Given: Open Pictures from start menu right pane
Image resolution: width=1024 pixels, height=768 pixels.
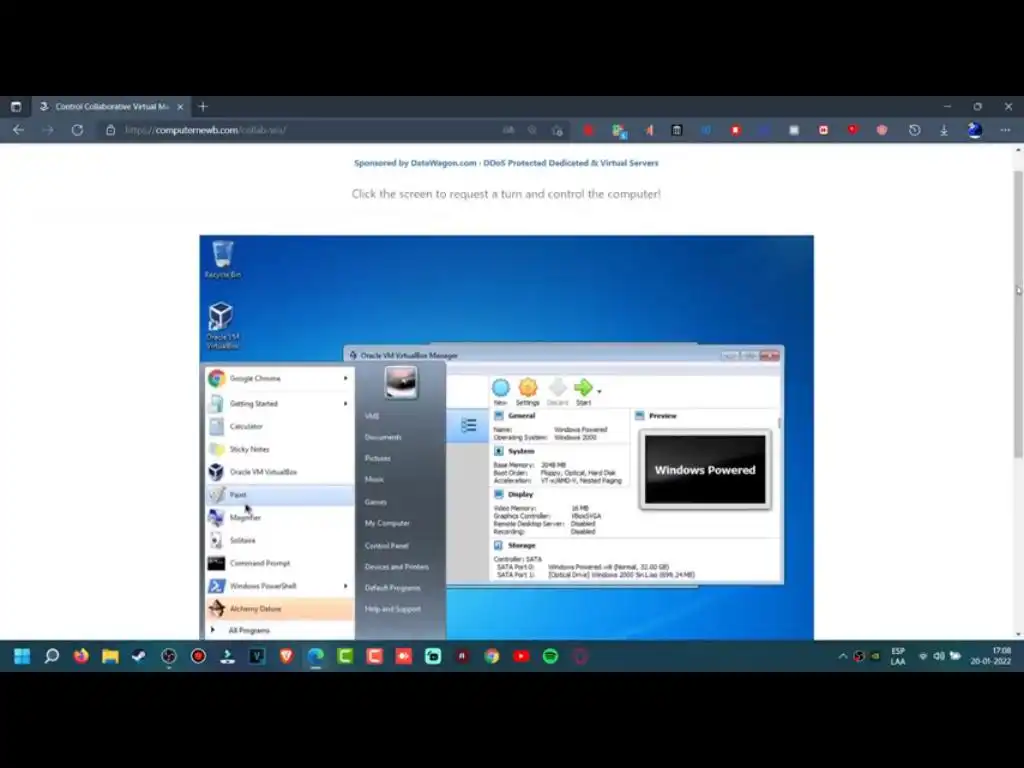Looking at the screenshot, I should (377, 458).
